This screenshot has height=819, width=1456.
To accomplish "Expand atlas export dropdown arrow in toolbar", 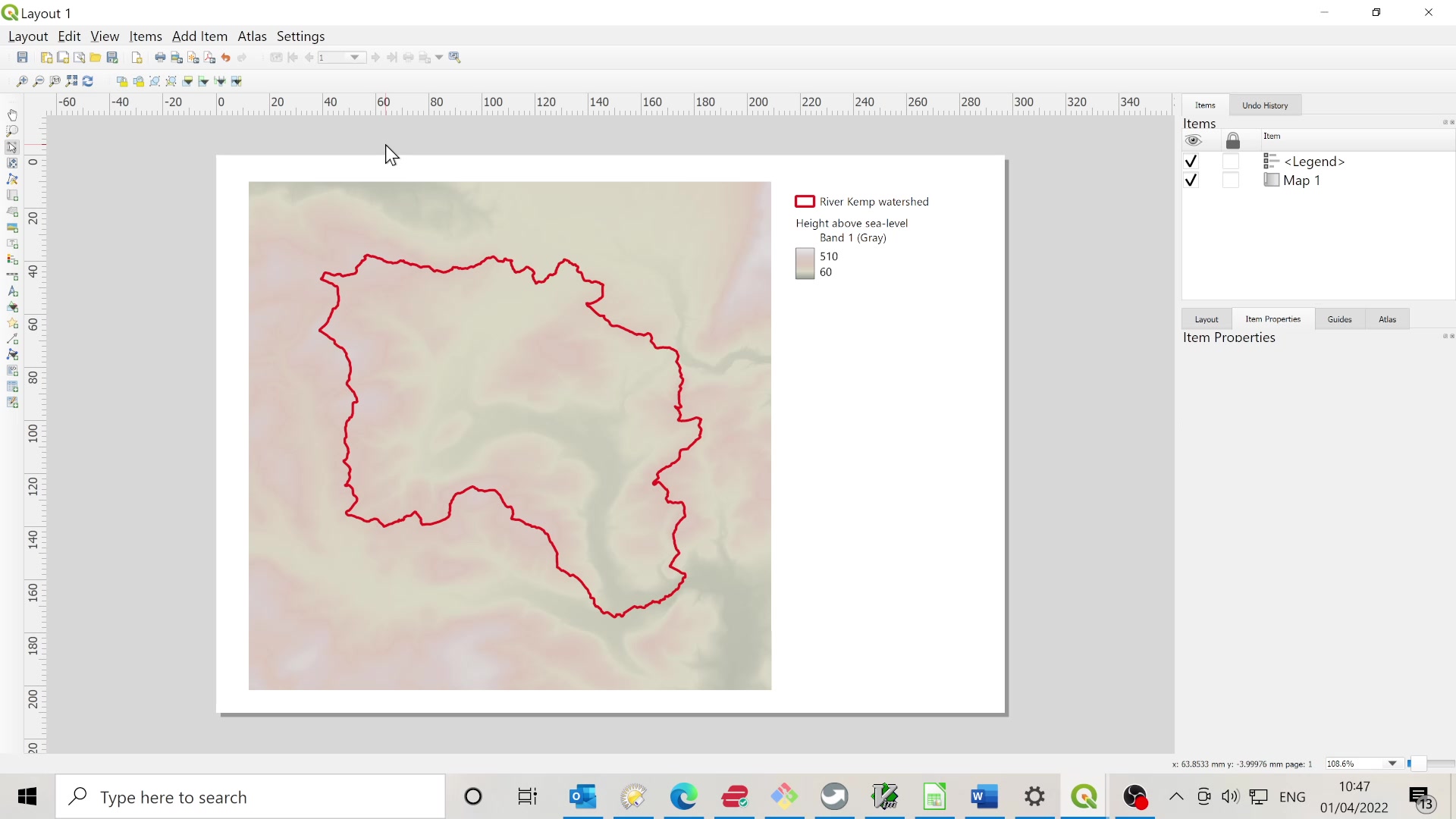I will coord(439,58).
